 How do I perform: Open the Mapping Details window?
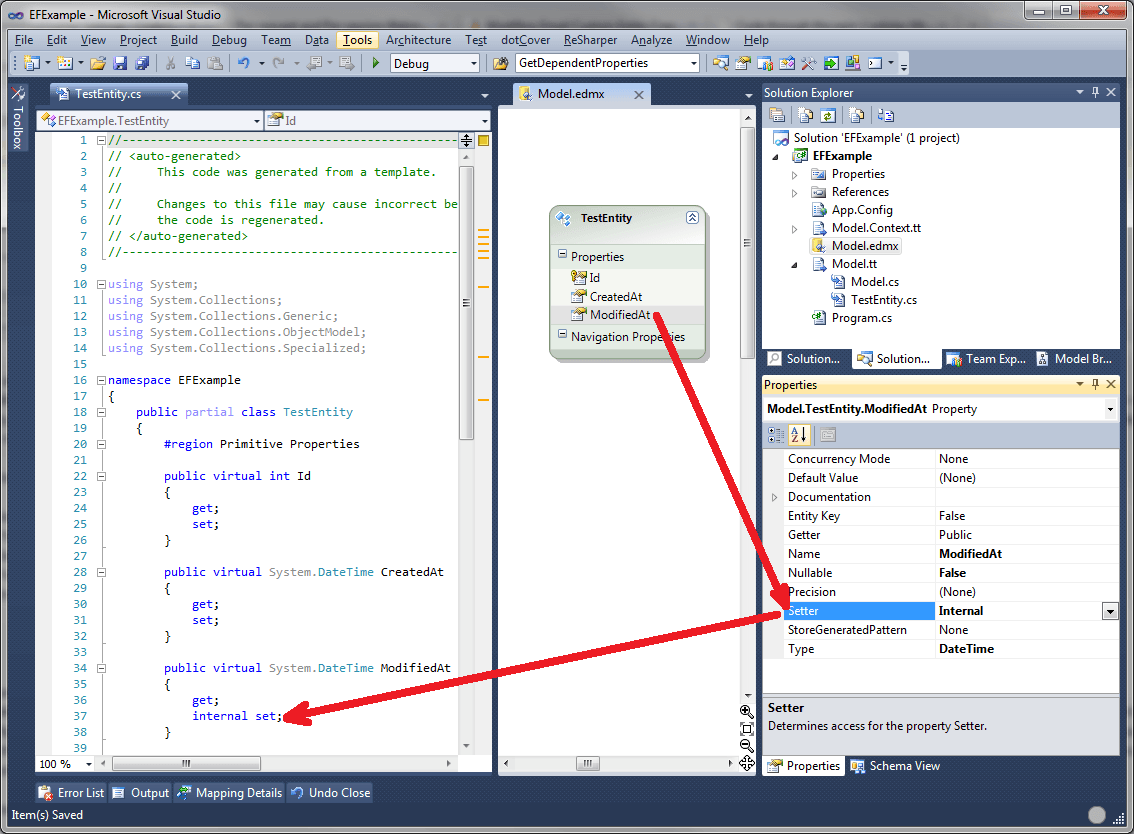229,793
